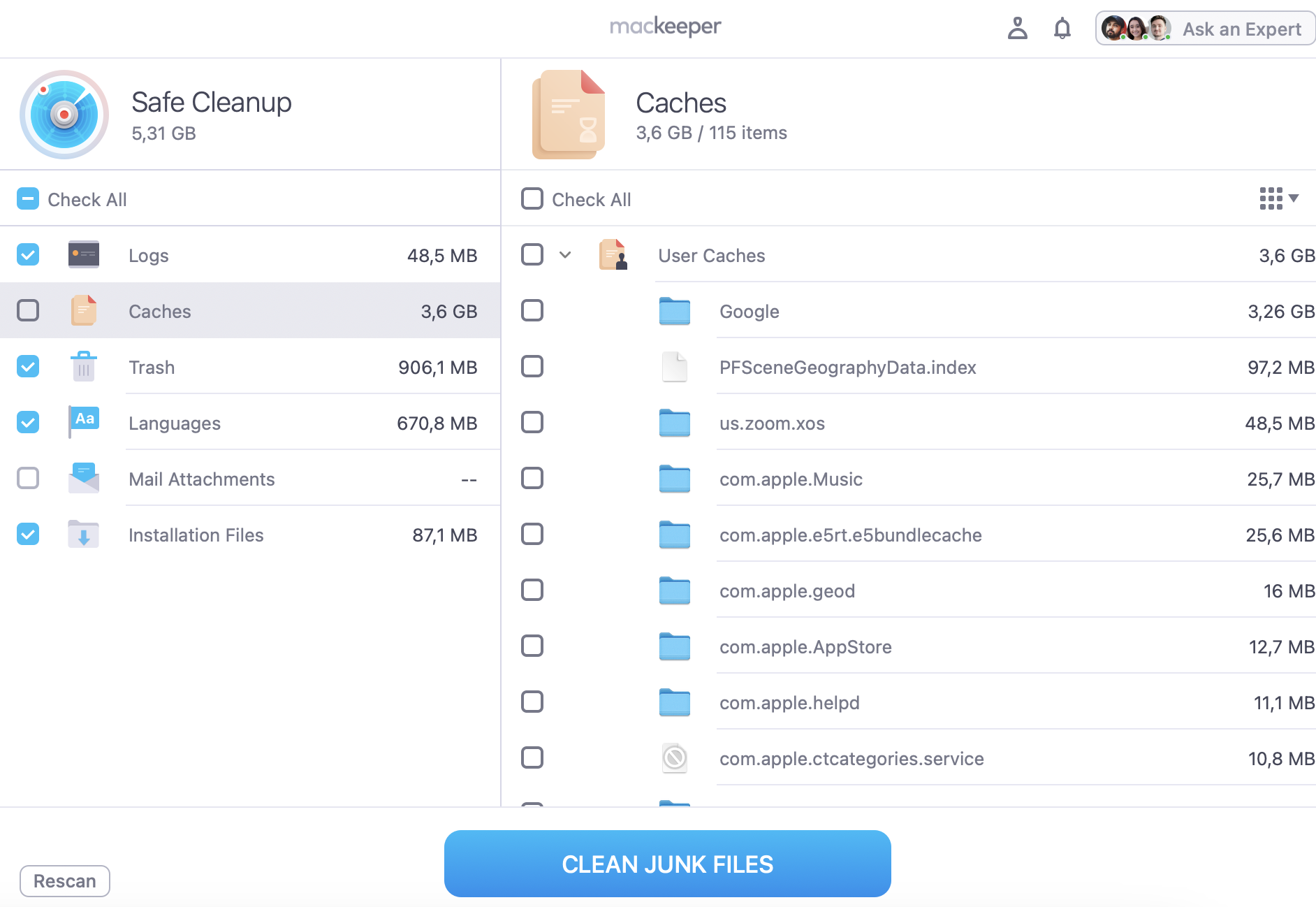Click the Rescan button
This screenshot has height=907, width=1316.
(65, 881)
